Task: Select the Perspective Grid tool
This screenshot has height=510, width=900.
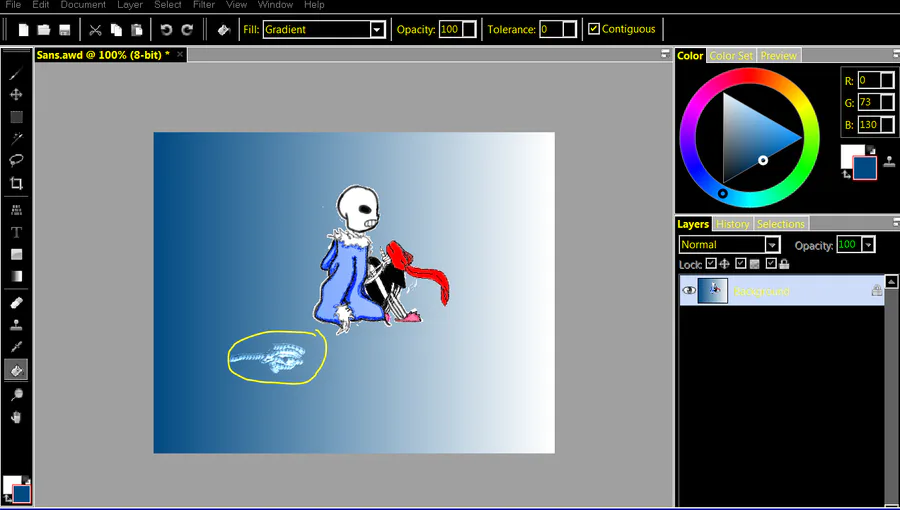Action: click(16, 210)
